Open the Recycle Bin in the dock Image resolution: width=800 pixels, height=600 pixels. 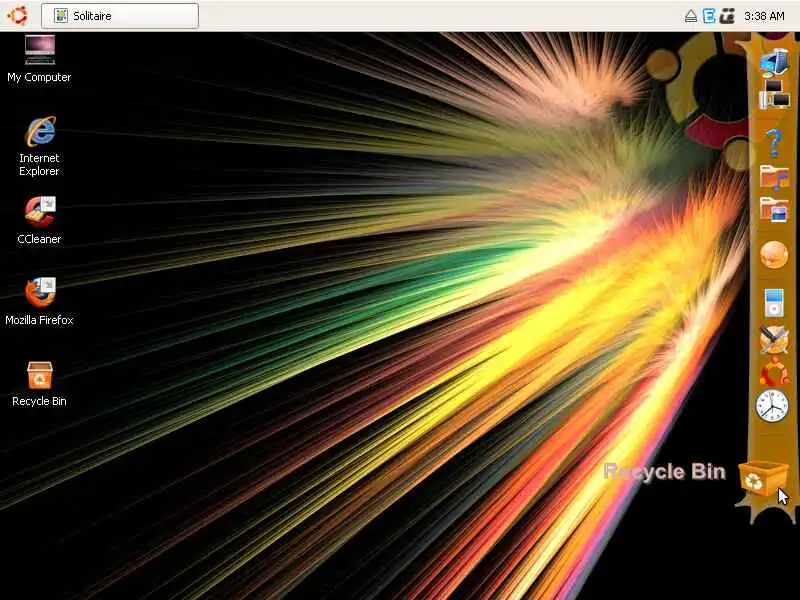(x=762, y=479)
